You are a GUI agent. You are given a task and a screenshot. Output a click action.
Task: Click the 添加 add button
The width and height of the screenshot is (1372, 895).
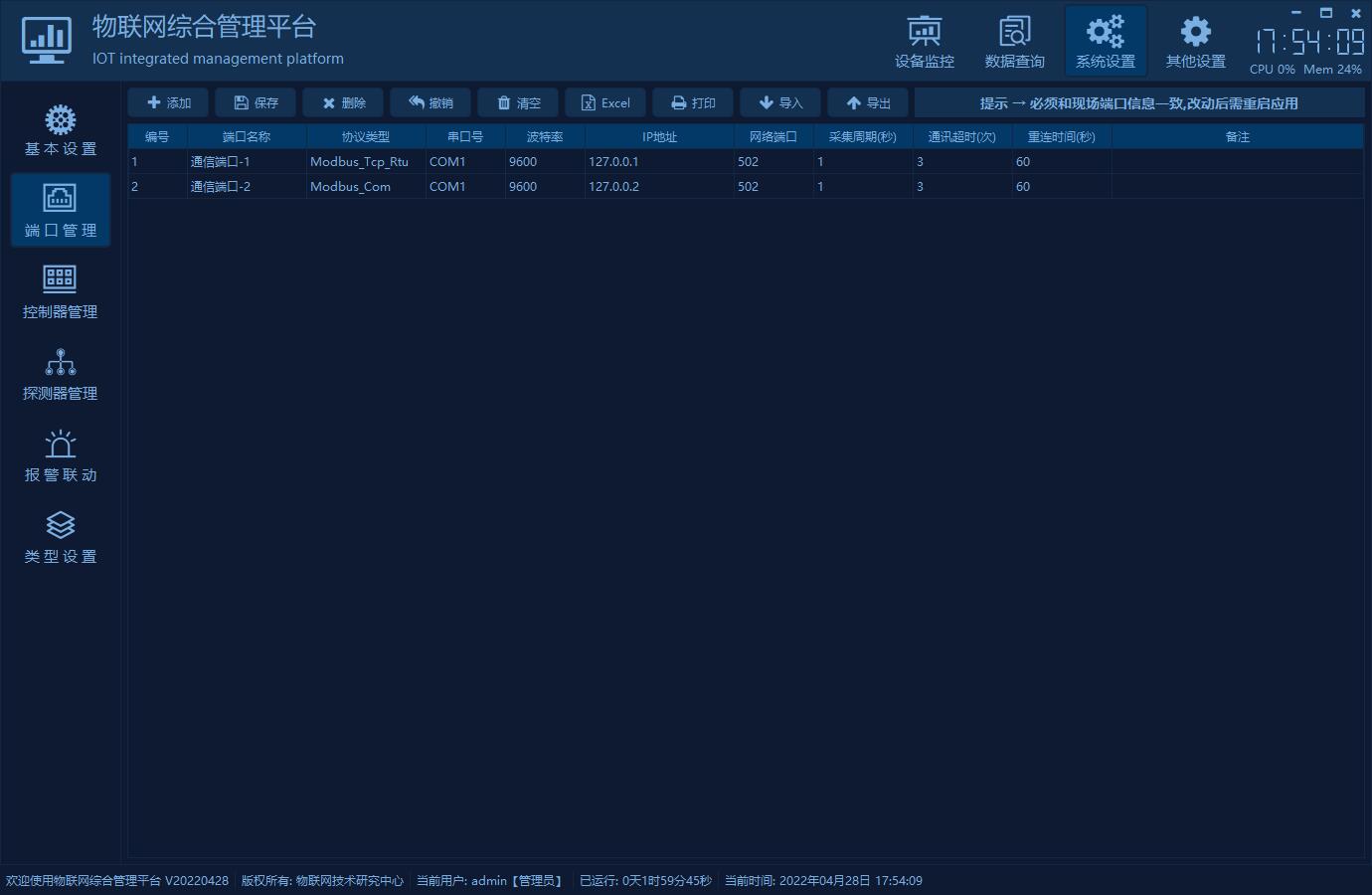(x=168, y=103)
